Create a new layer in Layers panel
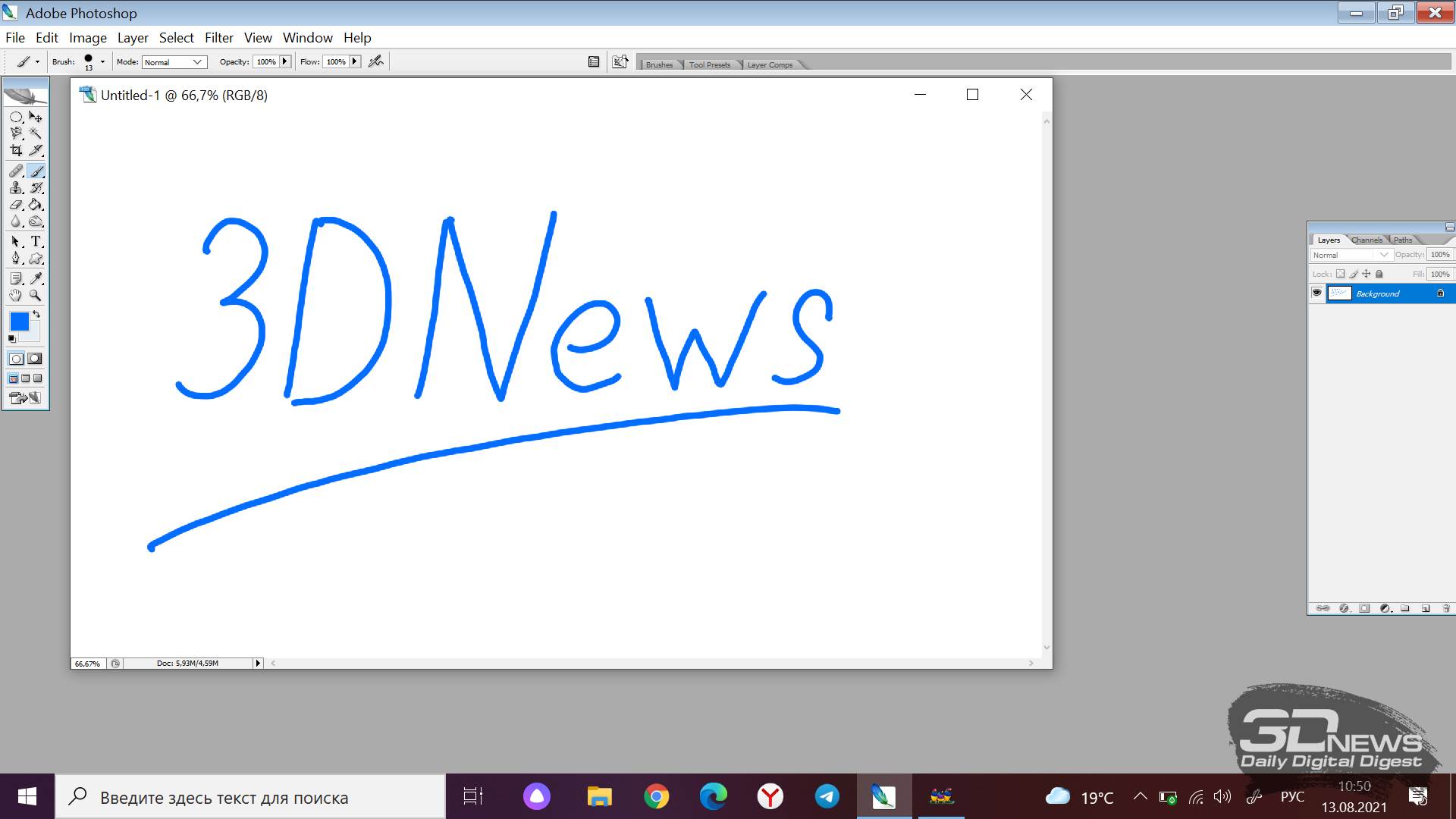 (1426, 608)
